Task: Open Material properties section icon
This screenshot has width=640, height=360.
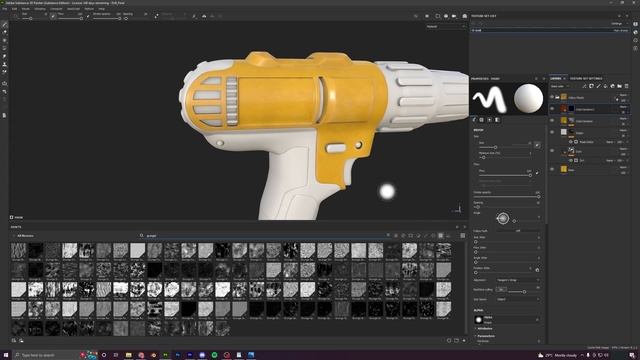Action: click(x=497, y=120)
